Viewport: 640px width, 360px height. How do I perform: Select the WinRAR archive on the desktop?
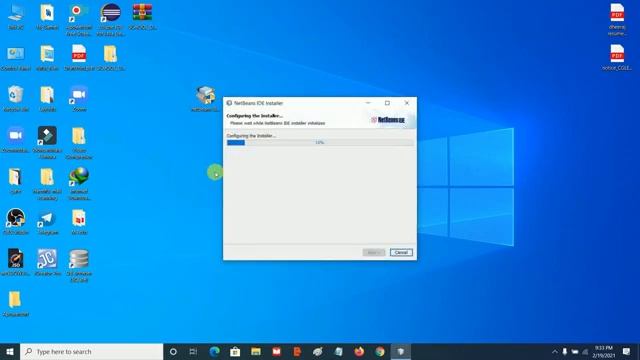[x=142, y=17]
